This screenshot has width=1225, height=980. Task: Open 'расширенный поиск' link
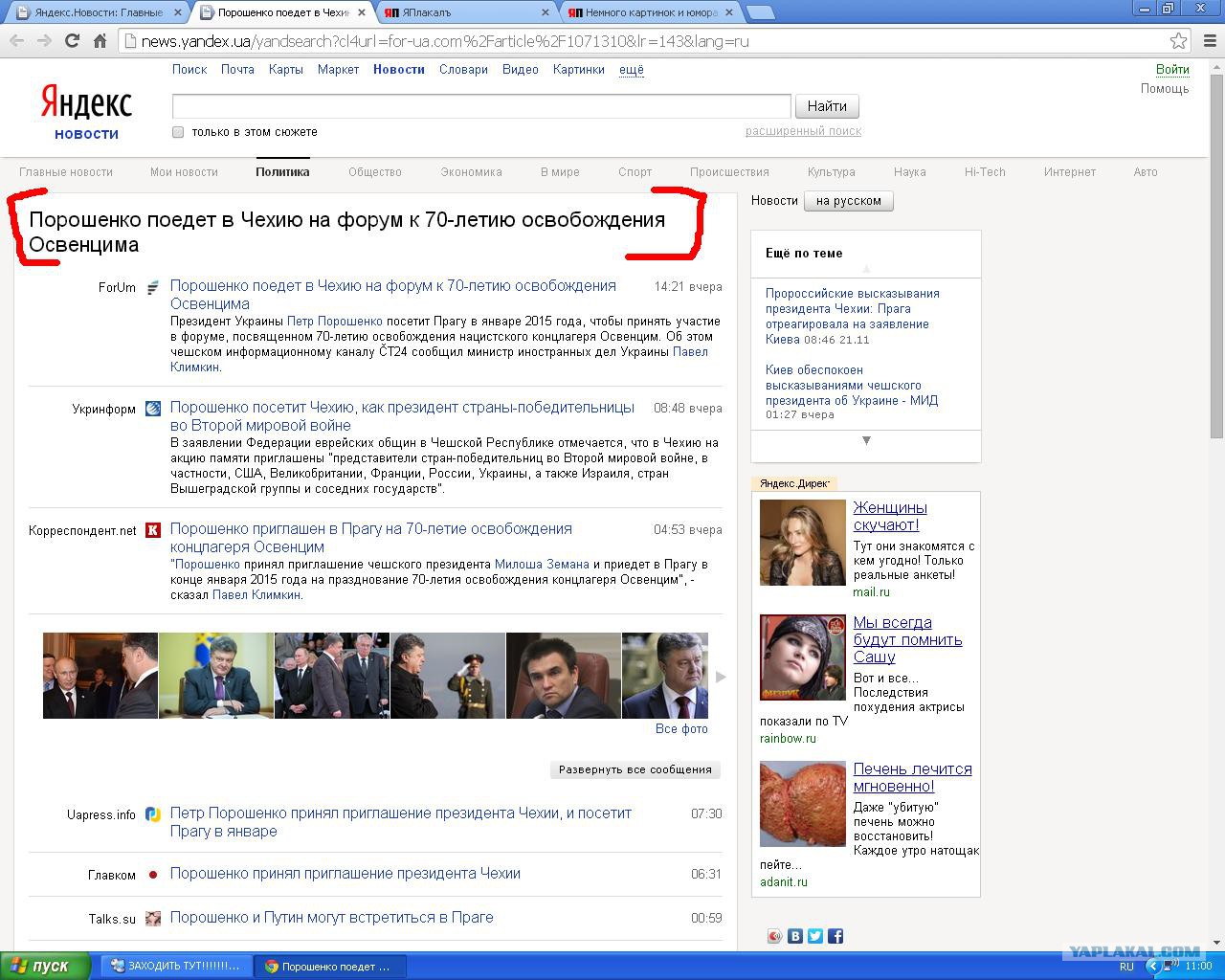pos(804,131)
